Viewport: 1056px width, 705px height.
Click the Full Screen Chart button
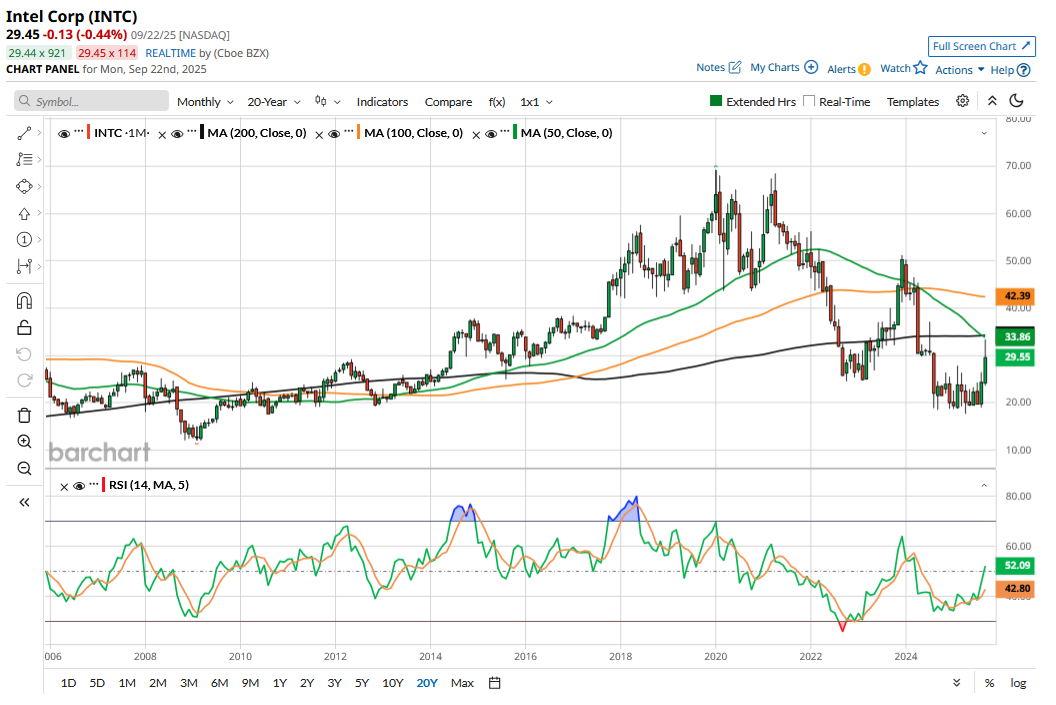[x=981, y=46]
